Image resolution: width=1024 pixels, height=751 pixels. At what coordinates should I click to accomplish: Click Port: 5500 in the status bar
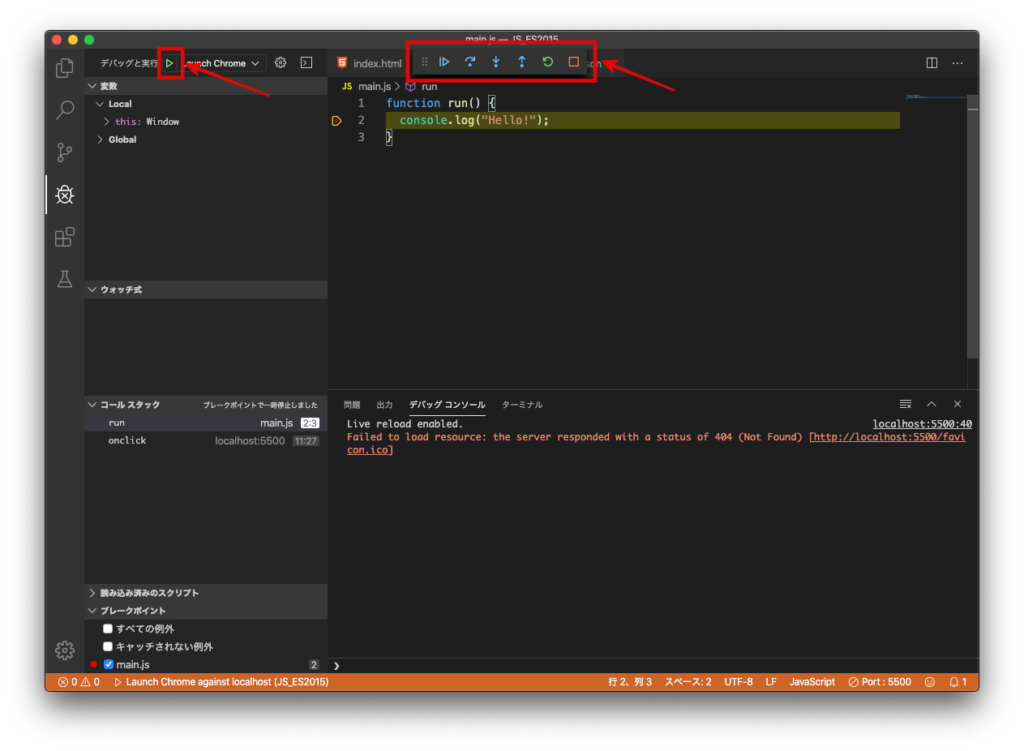coord(880,681)
